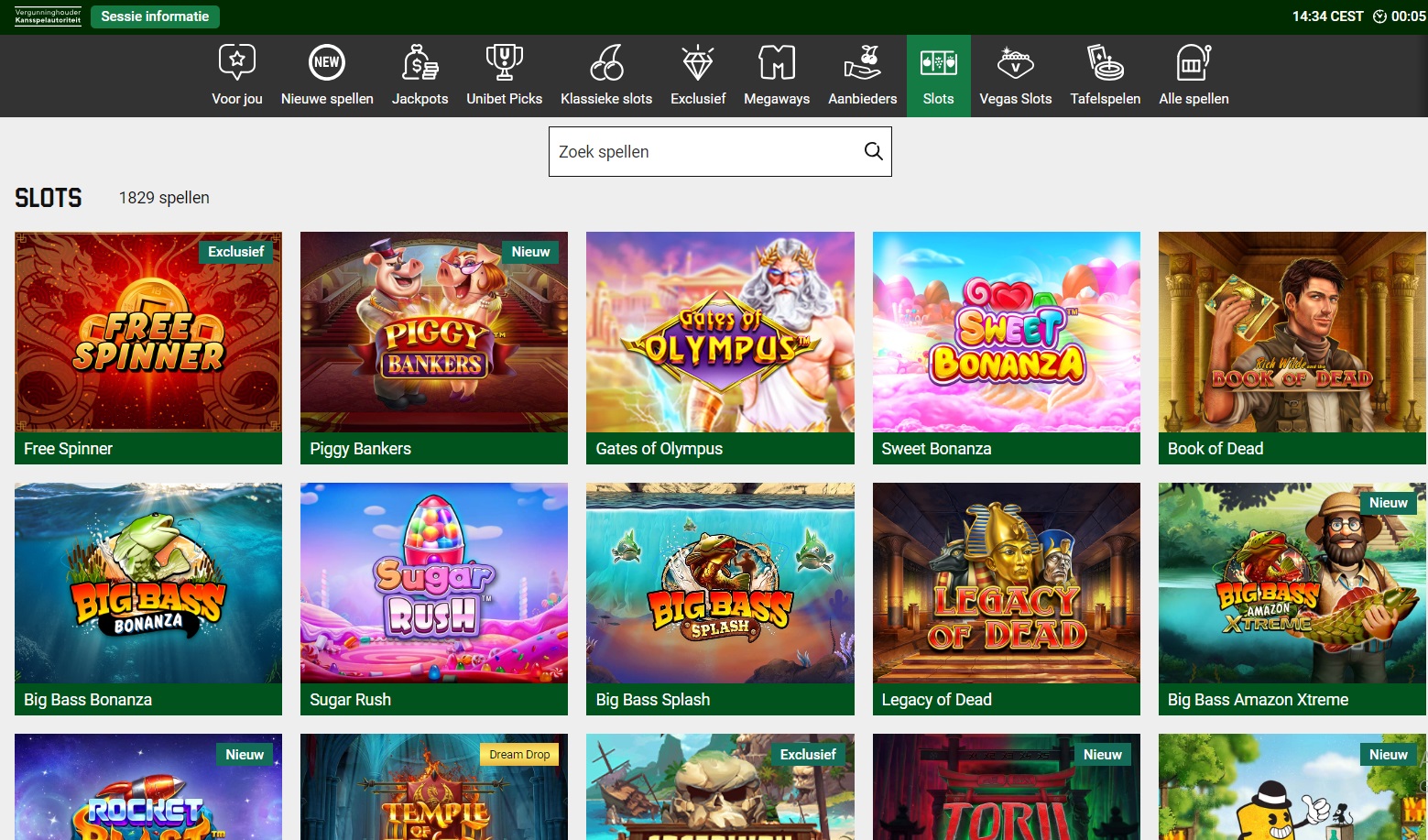Click the Gates of Olympus title link
Image resolution: width=1428 pixels, height=840 pixels.
[659, 449]
